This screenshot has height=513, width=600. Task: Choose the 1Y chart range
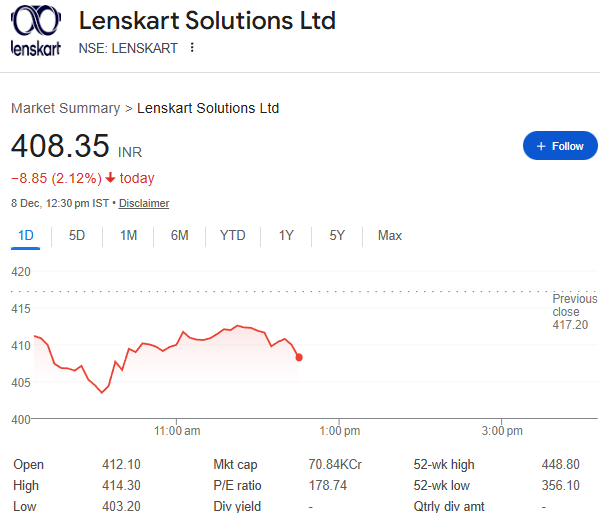click(286, 236)
